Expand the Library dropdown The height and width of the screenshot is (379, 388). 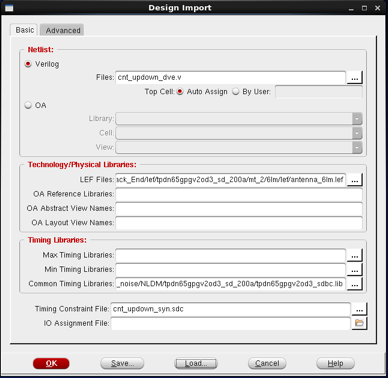[x=357, y=119]
